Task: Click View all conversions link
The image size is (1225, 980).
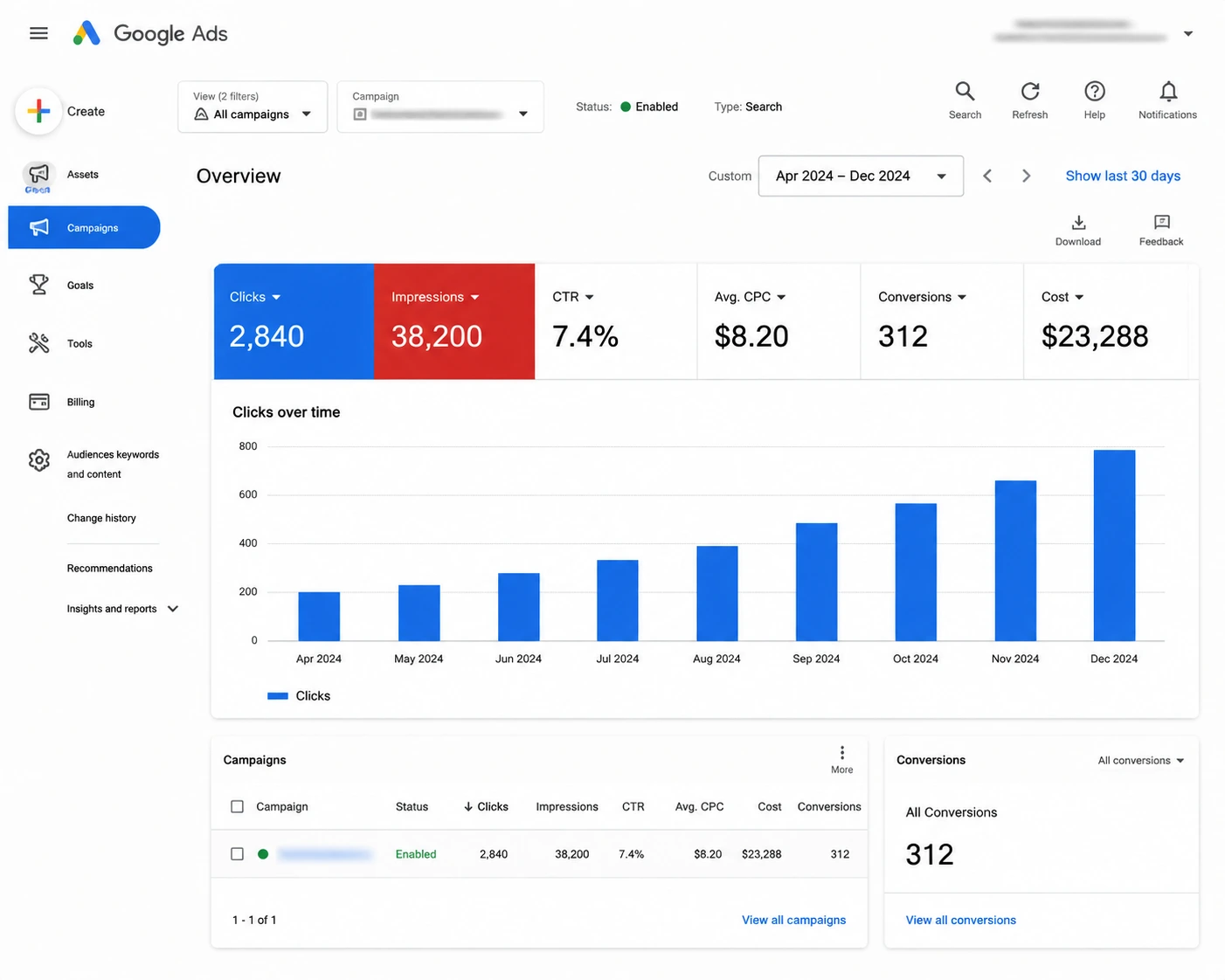Action: (960, 920)
